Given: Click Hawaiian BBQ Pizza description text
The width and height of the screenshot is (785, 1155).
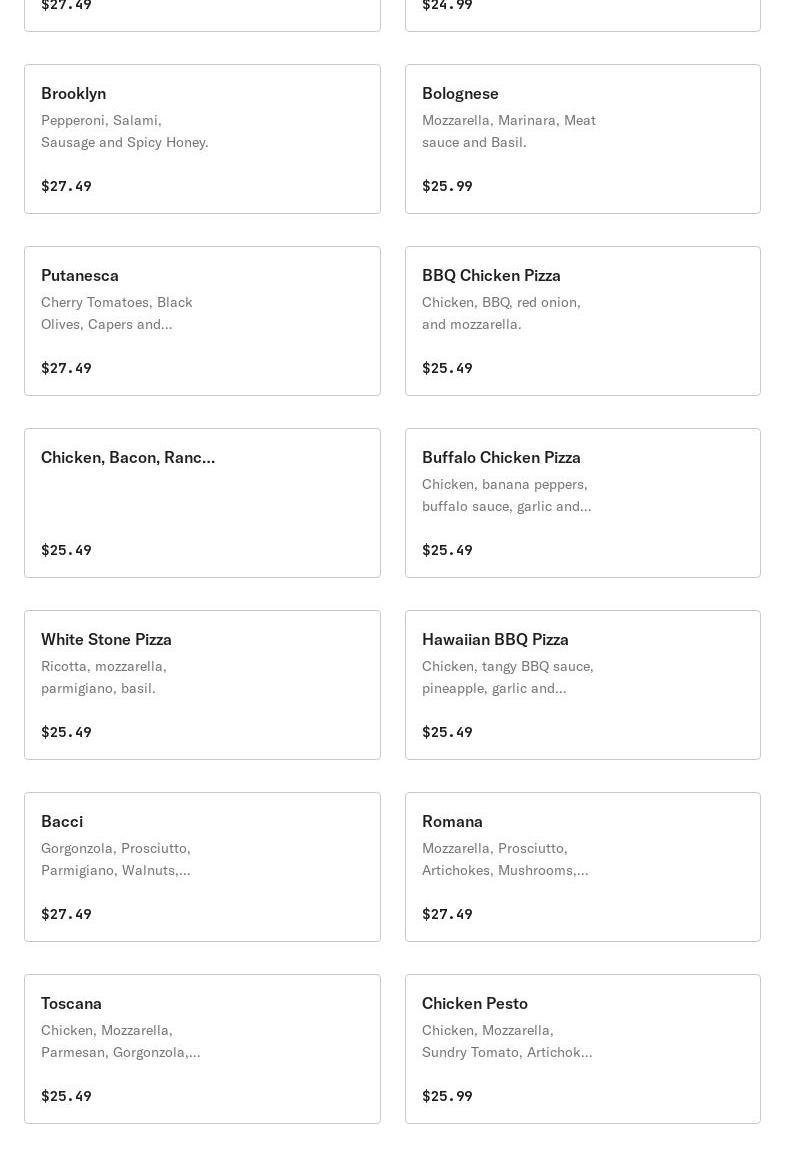Looking at the screenshot, I should pyautogui.click(x=507, y=677).
